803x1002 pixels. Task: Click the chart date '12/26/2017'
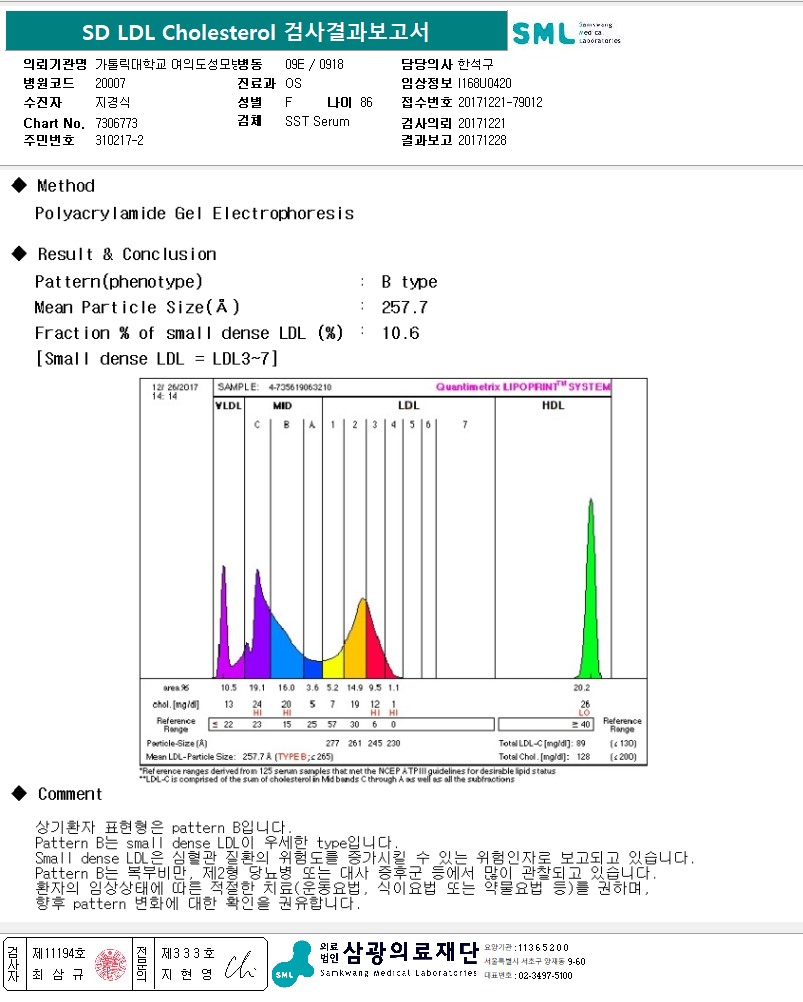(x=175, y=387)
